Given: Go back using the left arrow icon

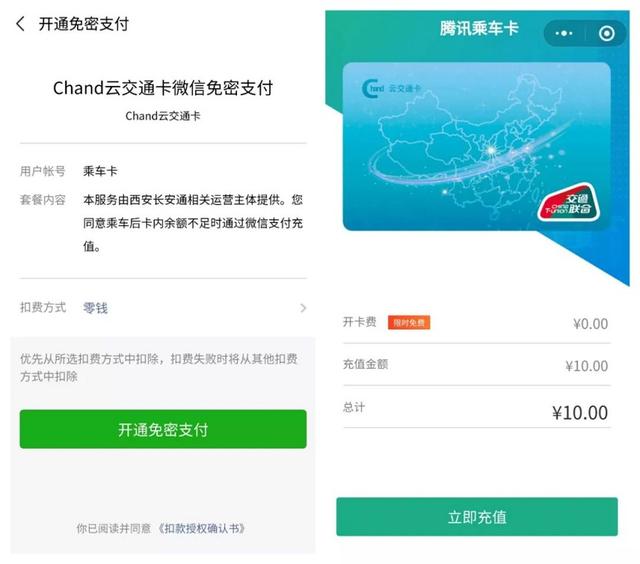Looking at the screenshot, I should (x=20, y=24).
